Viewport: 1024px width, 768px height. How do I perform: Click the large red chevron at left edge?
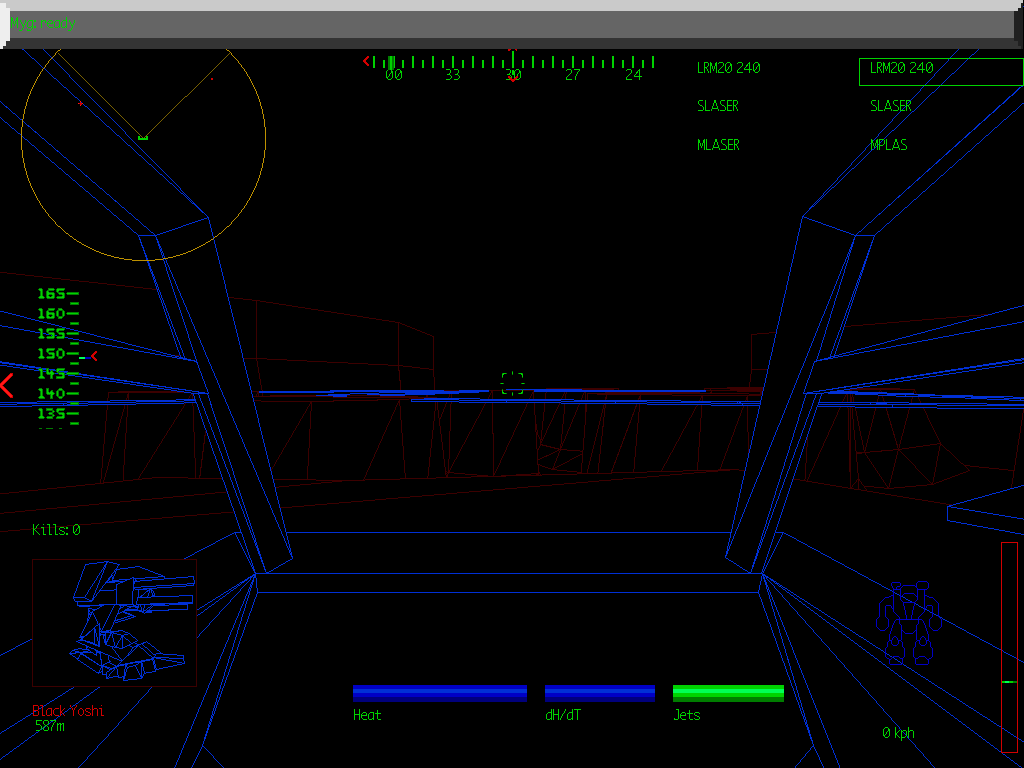pyautogui.click(x=7, y=385)
